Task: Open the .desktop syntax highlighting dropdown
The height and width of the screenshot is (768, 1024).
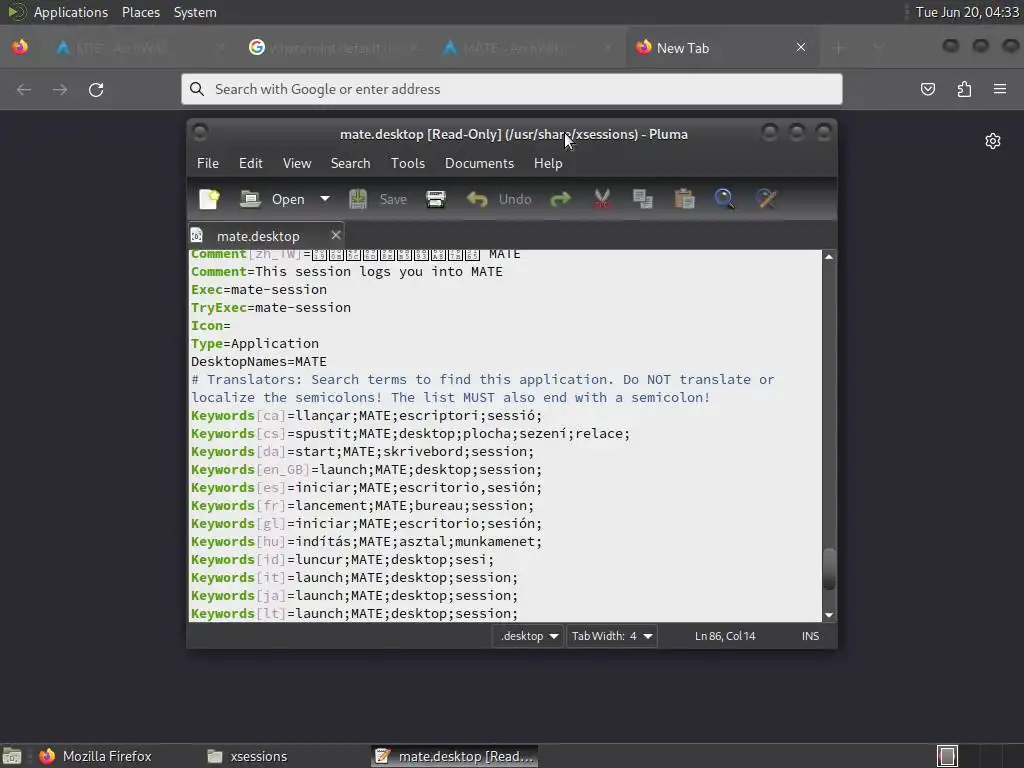Action: (528, 636)
